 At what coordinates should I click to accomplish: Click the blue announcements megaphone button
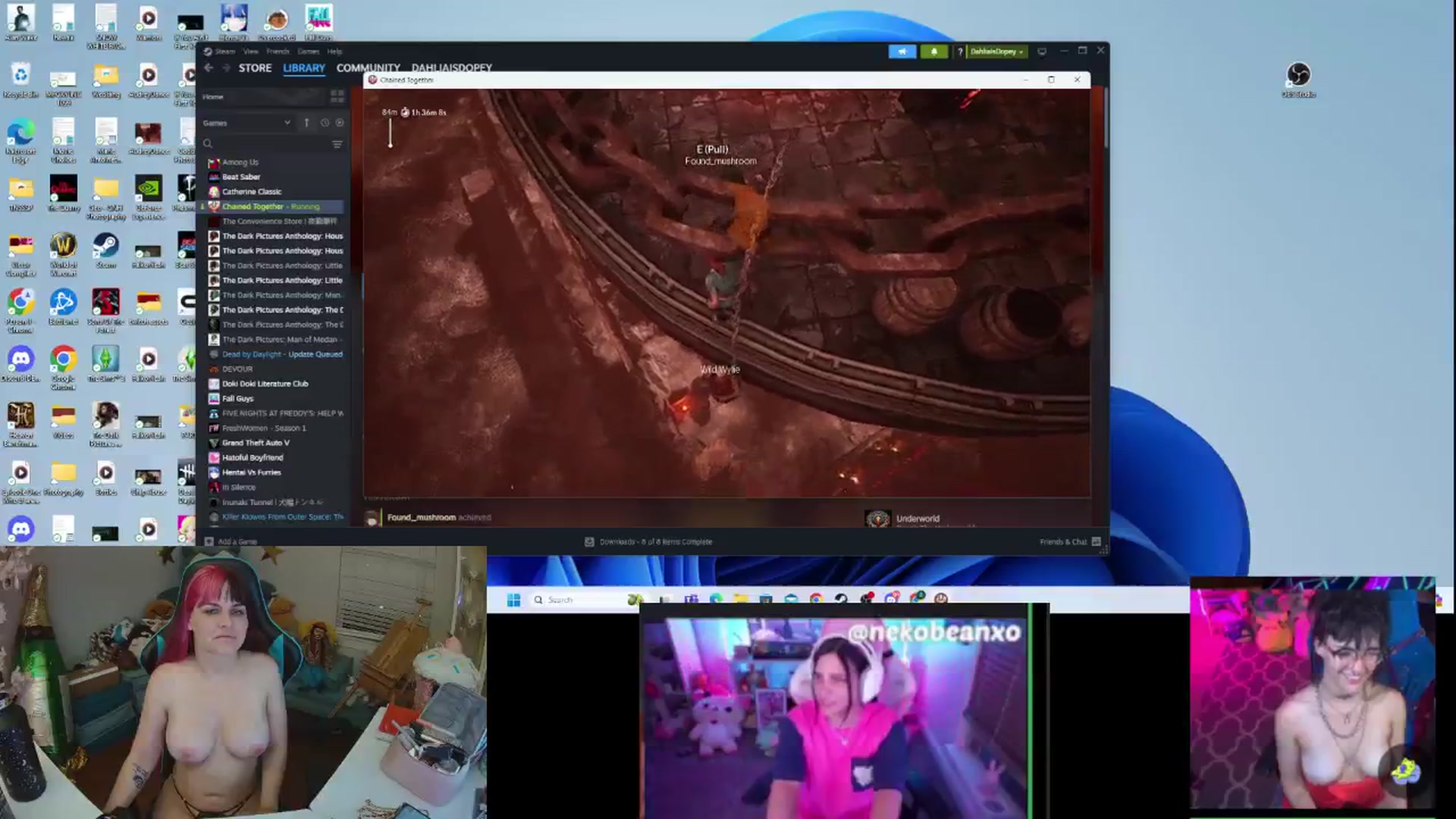click(902, 52)
